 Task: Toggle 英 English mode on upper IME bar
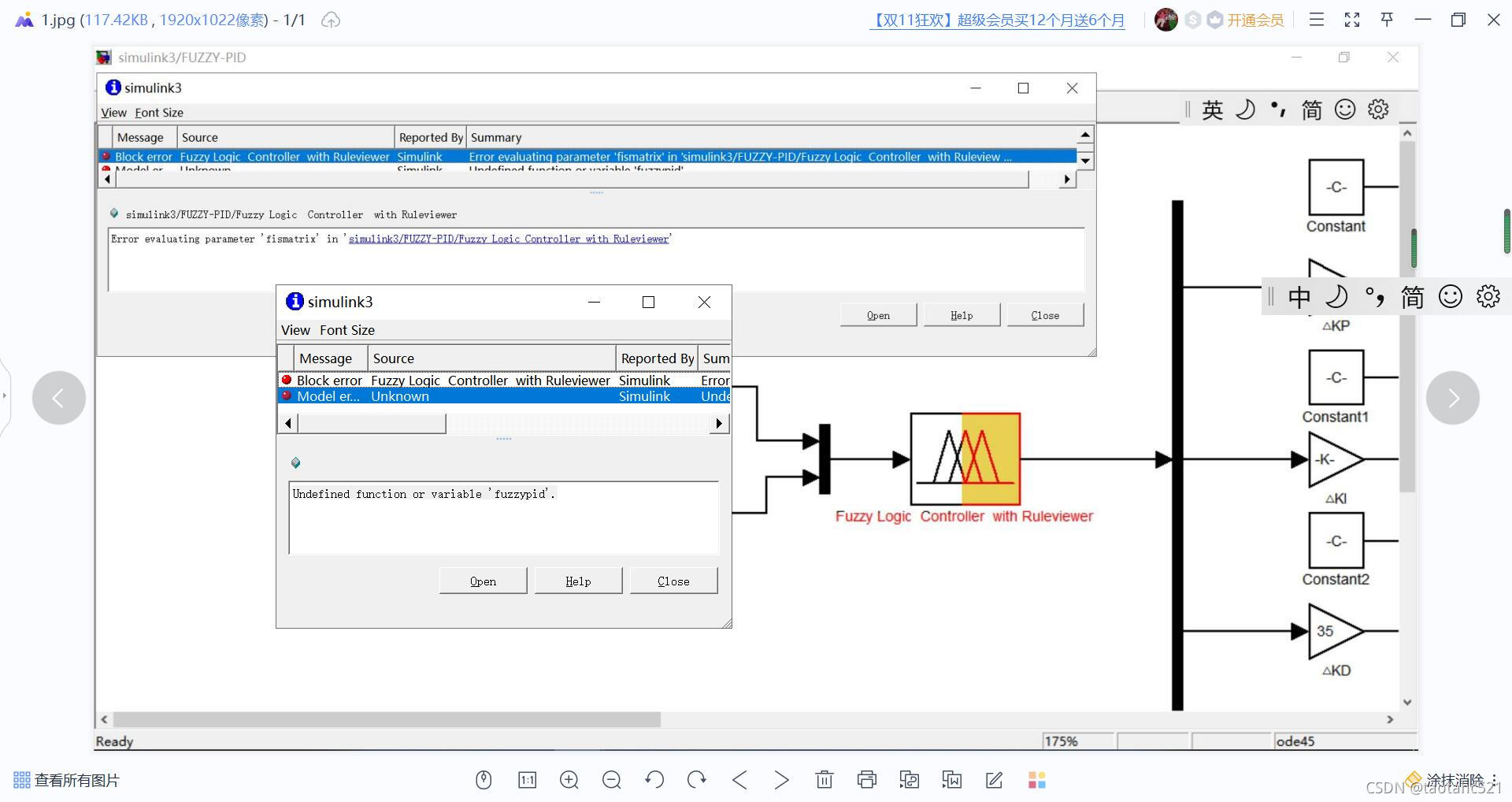tap(1213, 110)
